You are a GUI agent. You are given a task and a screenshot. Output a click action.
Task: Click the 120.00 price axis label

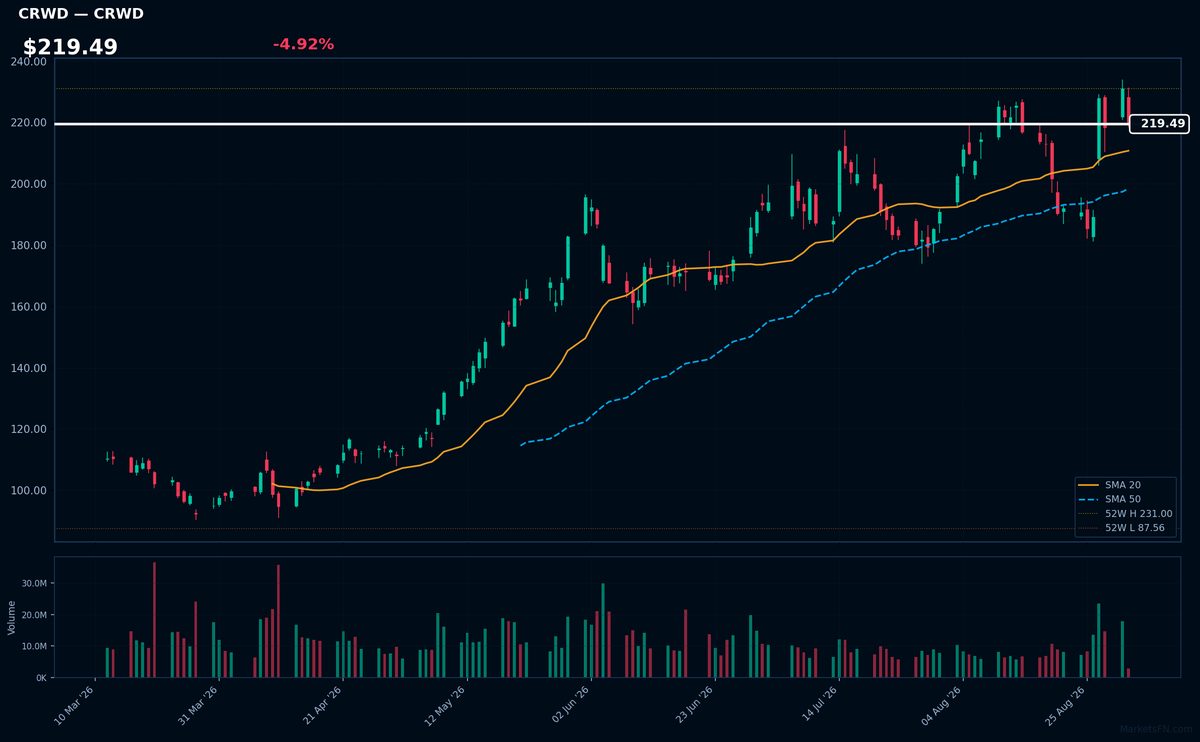coord(29,430)
